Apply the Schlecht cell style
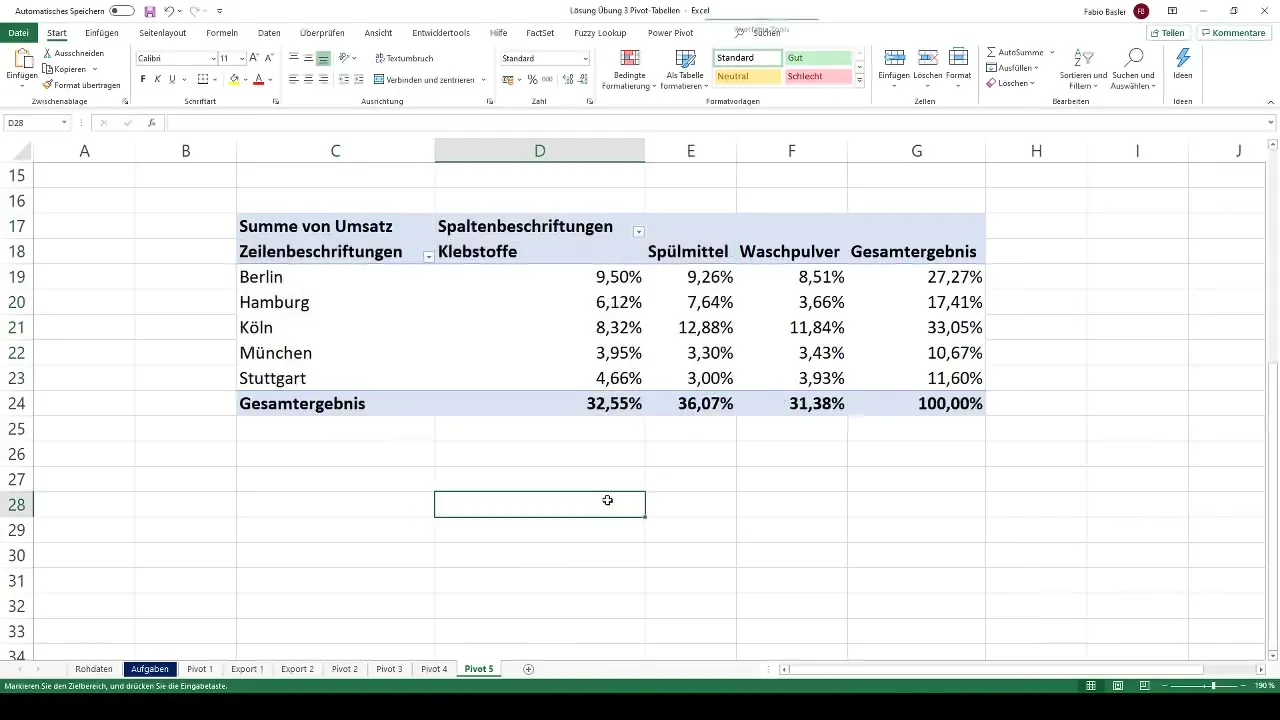 click(818, 76)
